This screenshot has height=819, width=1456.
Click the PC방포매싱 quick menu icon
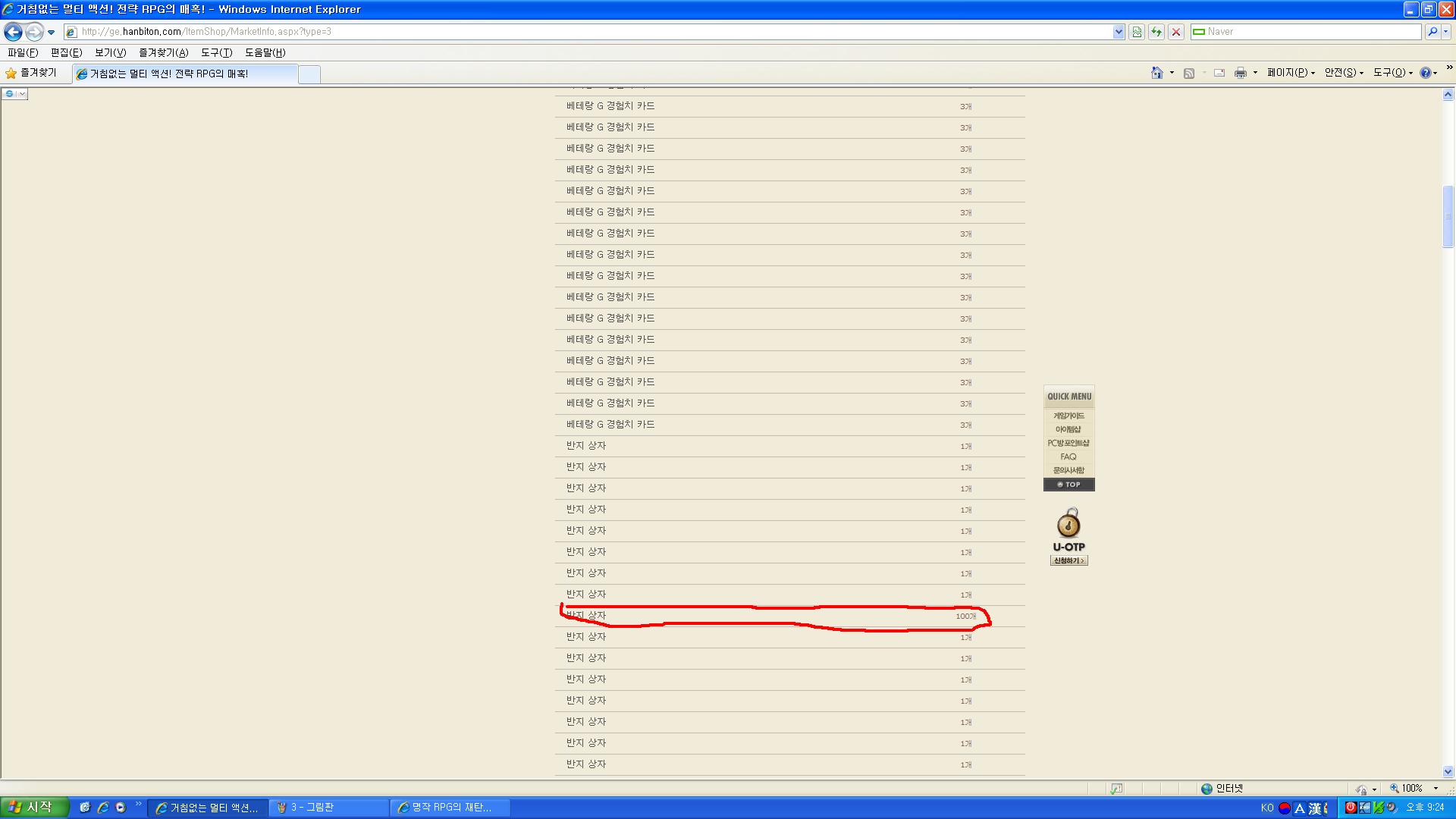[x=1068, y=443]
